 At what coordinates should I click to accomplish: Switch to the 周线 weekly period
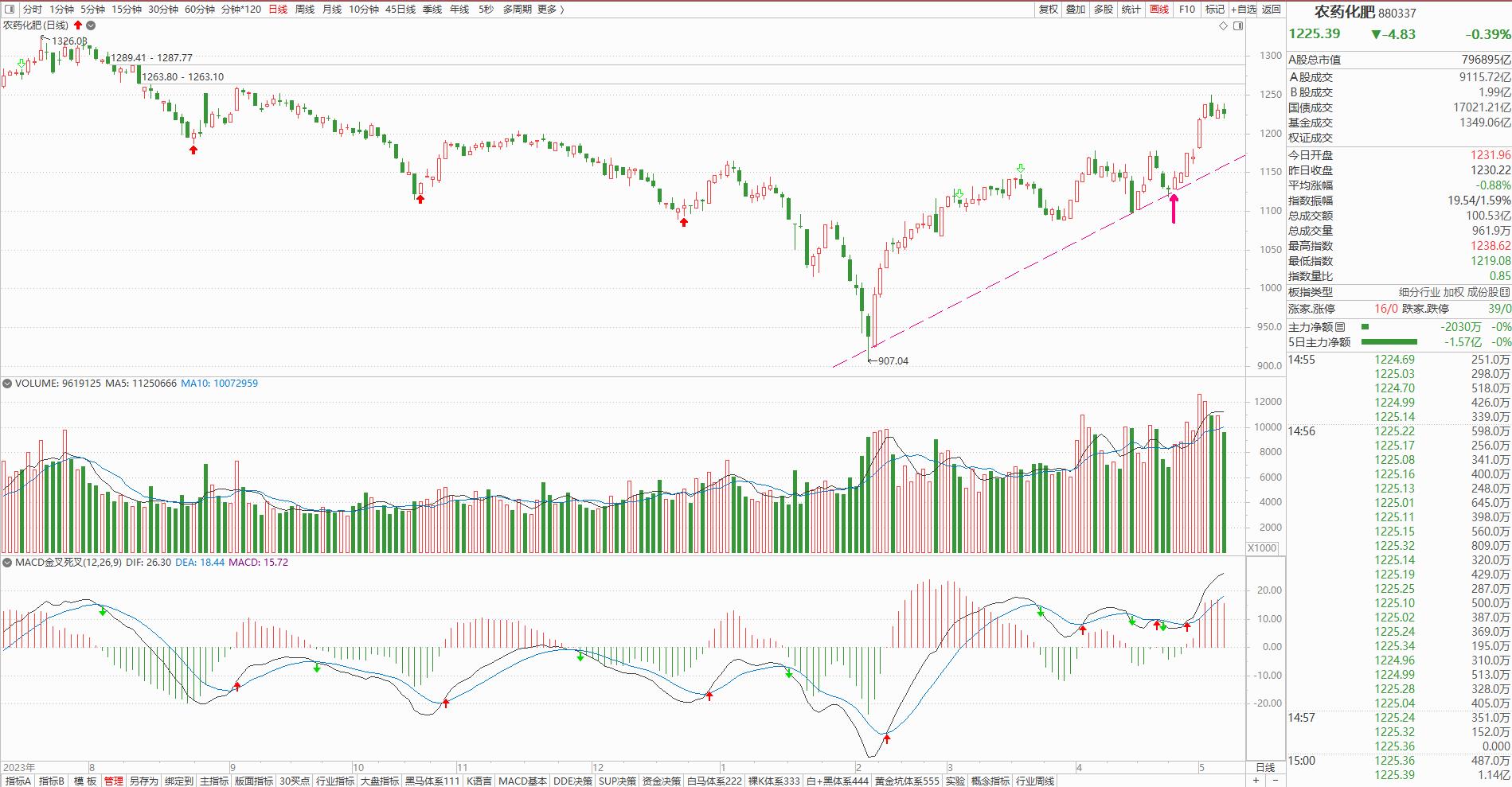coord(305,10)
